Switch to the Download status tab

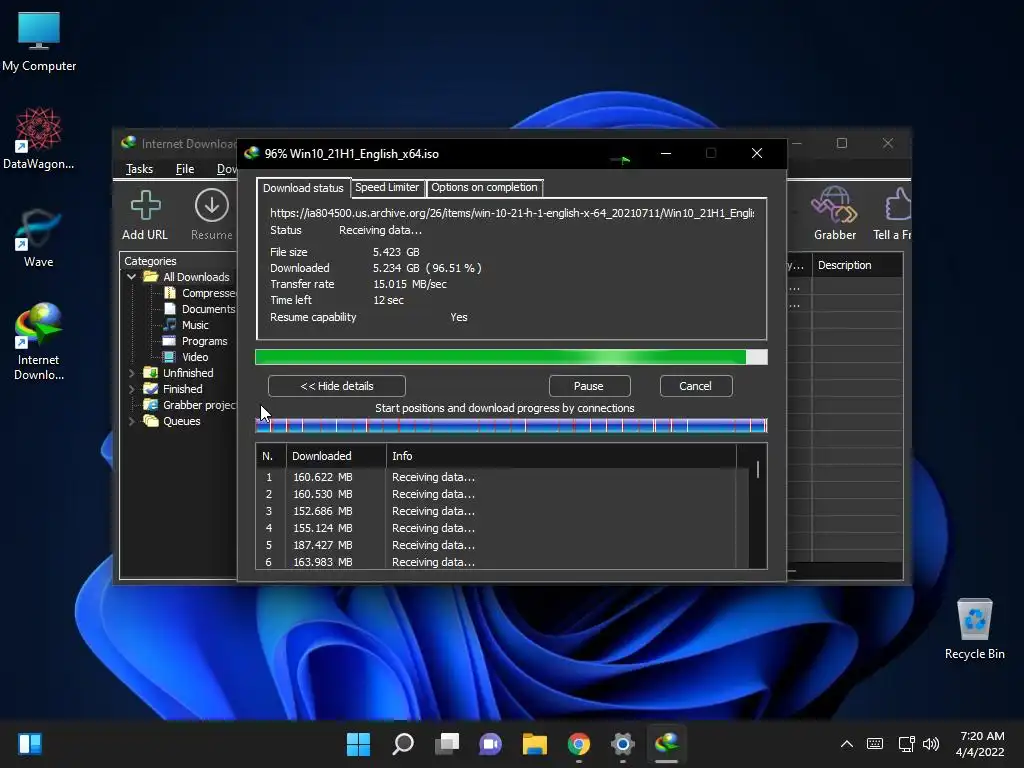coord(303,188)
